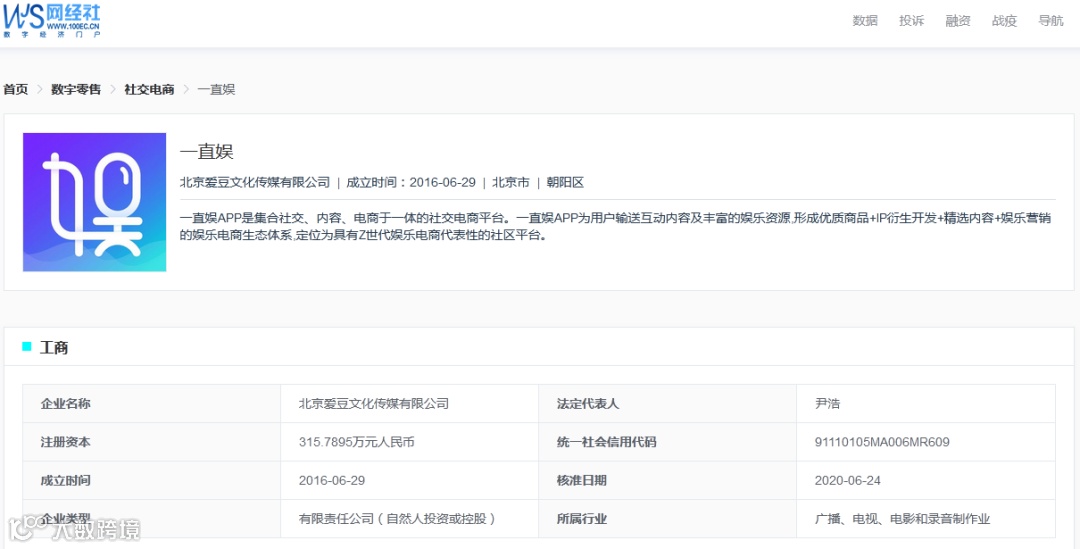Click the 注册资本 label cell
The image size is (1080, 549).
(x=152, y=442)
